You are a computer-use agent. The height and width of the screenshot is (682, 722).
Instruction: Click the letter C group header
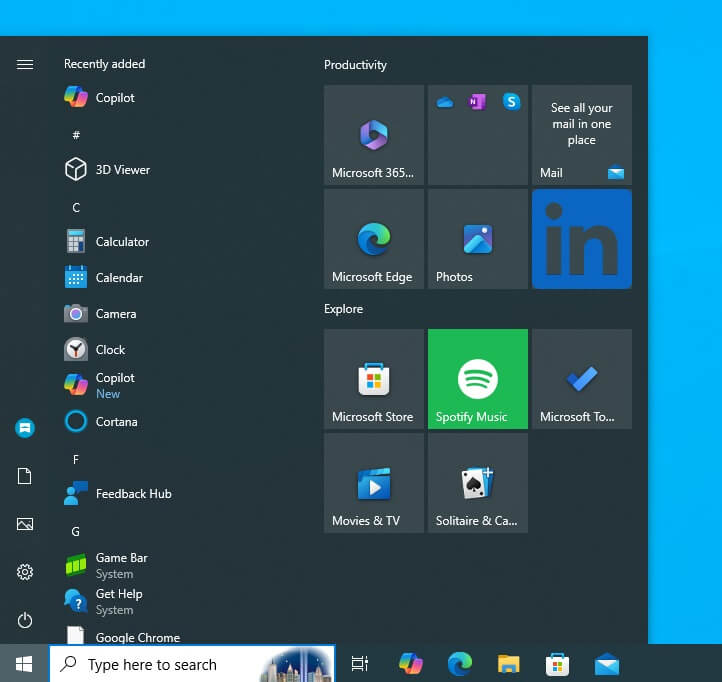(76, 207)
